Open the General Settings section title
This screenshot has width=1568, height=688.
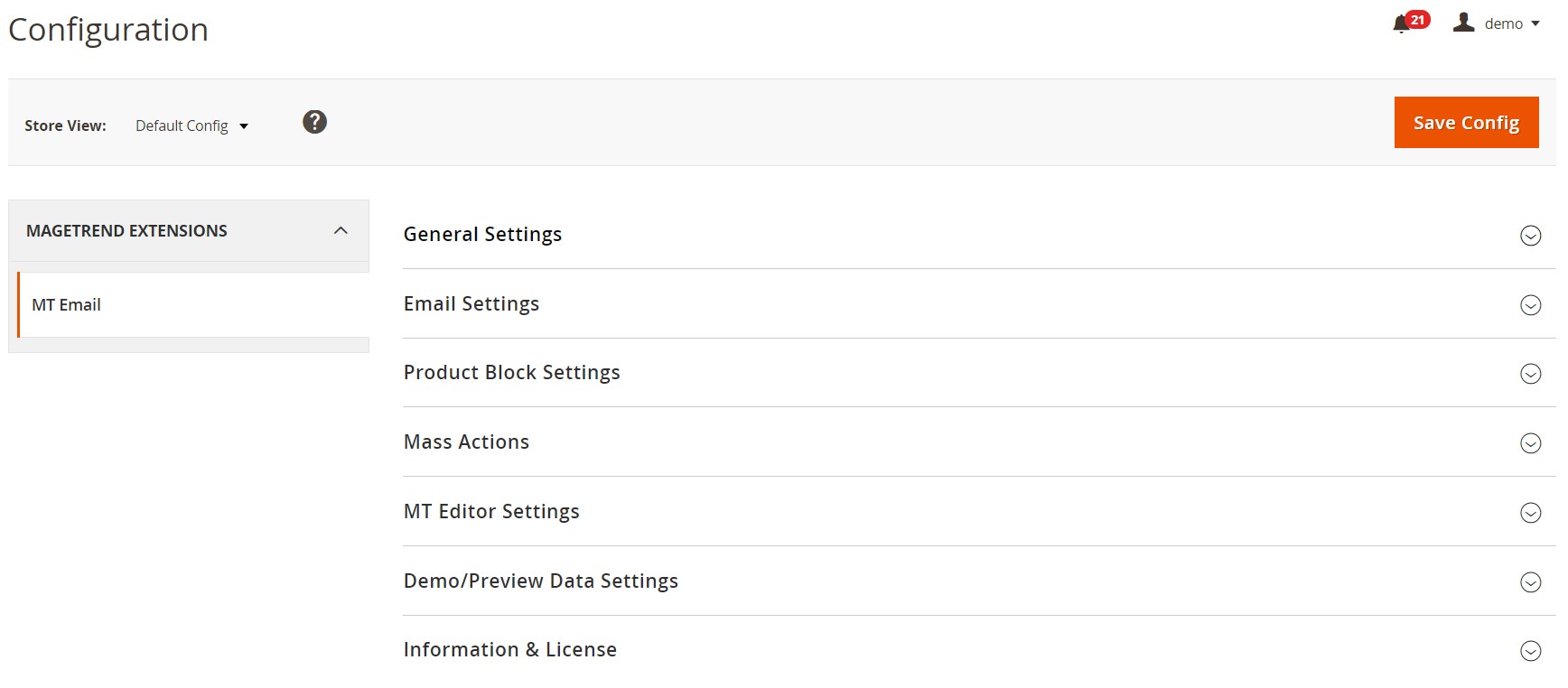482,235
